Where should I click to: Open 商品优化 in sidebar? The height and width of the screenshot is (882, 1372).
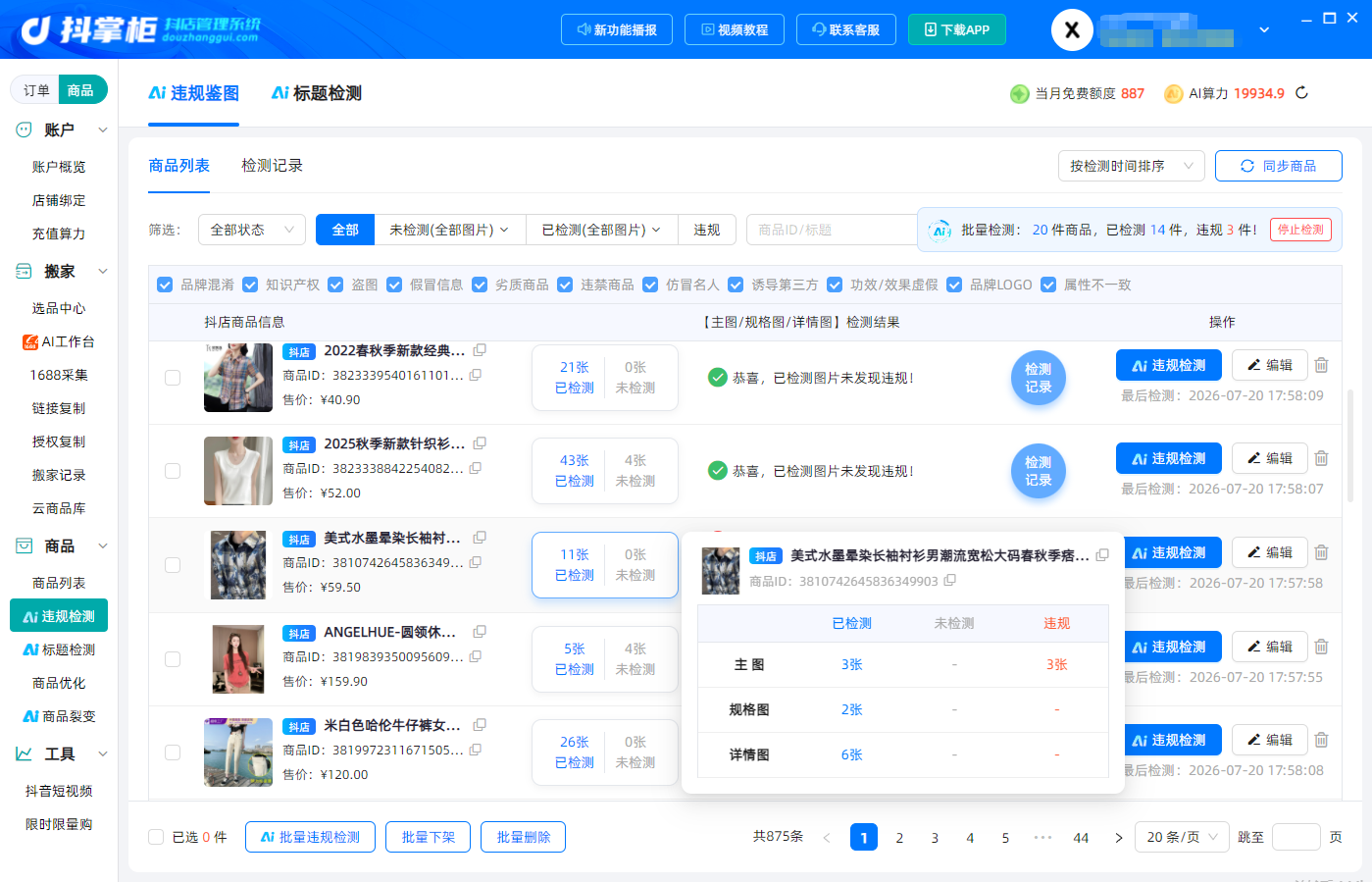pos(59,683)
